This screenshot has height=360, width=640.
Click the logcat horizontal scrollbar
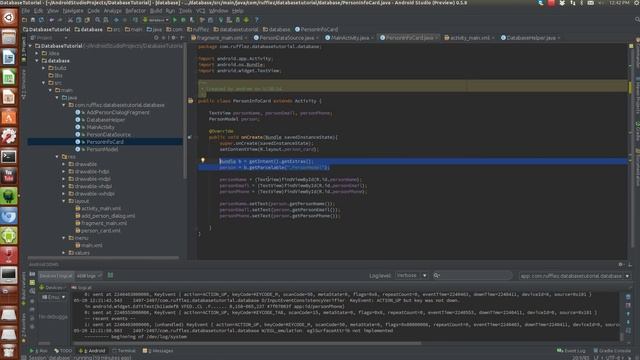click(247, 343)
